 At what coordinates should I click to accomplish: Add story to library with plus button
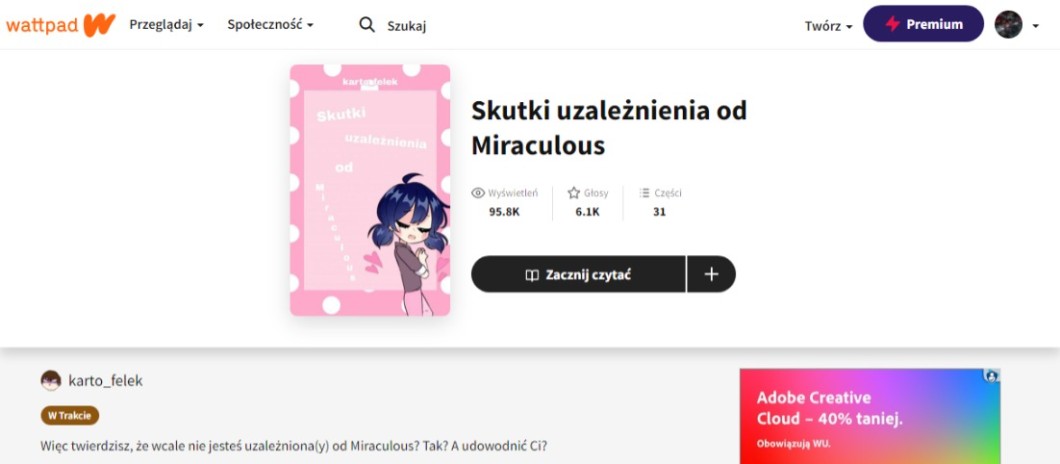(711, 274)
